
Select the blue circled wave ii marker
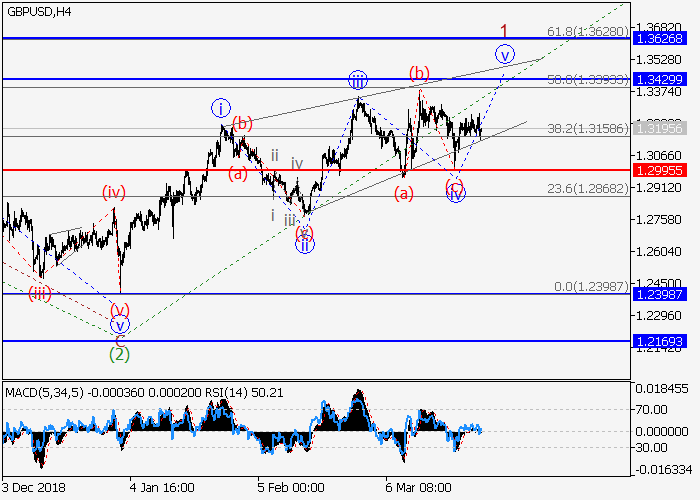pos(305,244)
